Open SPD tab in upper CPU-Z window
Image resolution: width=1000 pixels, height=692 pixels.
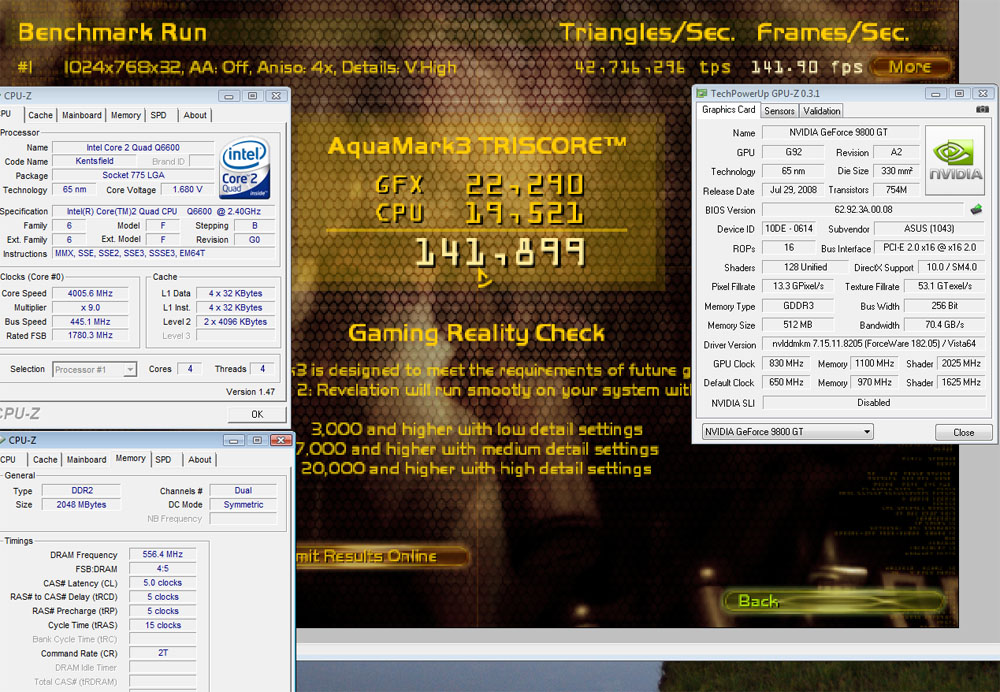tap(158, 115)
